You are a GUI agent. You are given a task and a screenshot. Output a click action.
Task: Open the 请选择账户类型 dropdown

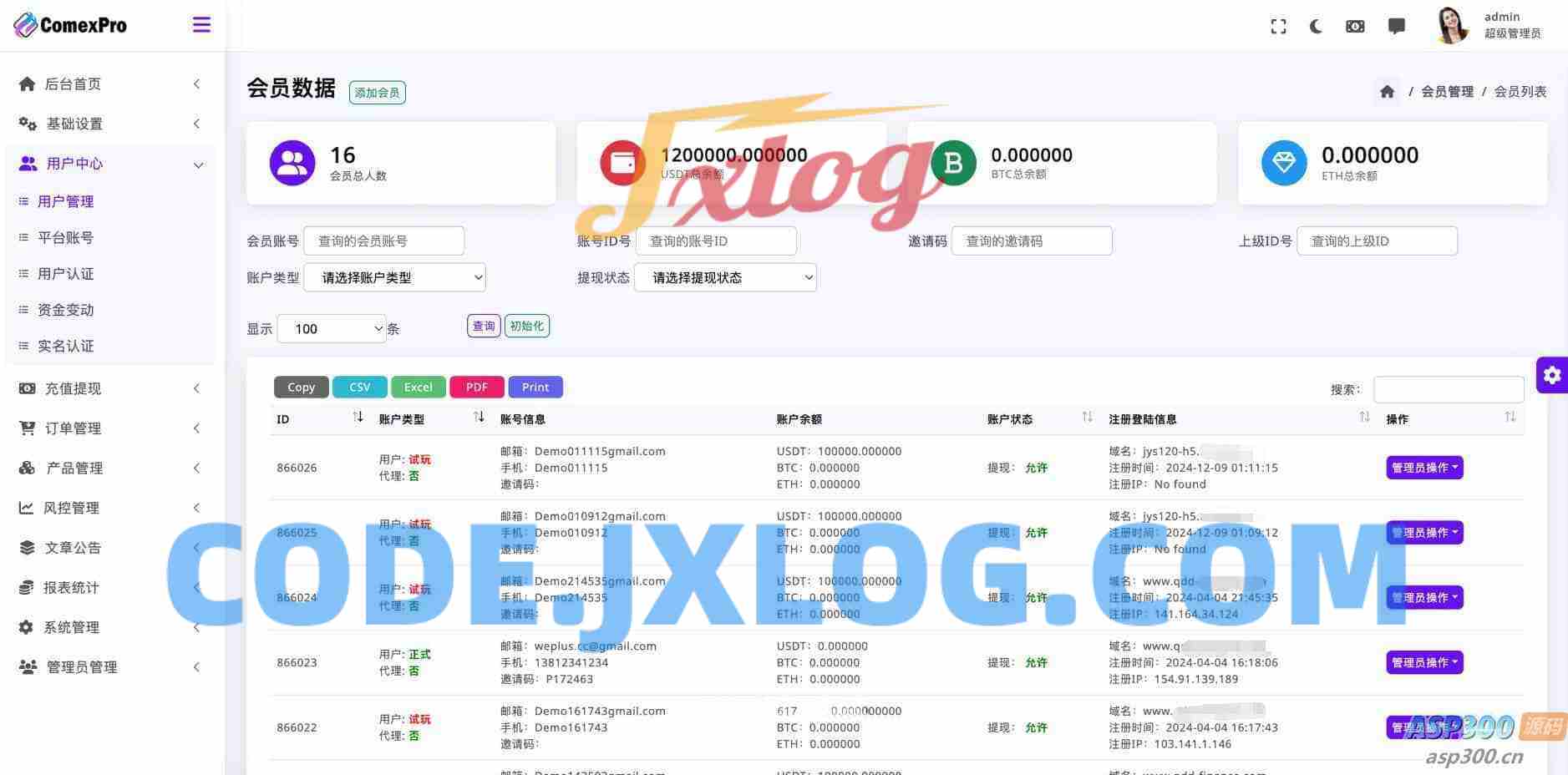[394, 277]
